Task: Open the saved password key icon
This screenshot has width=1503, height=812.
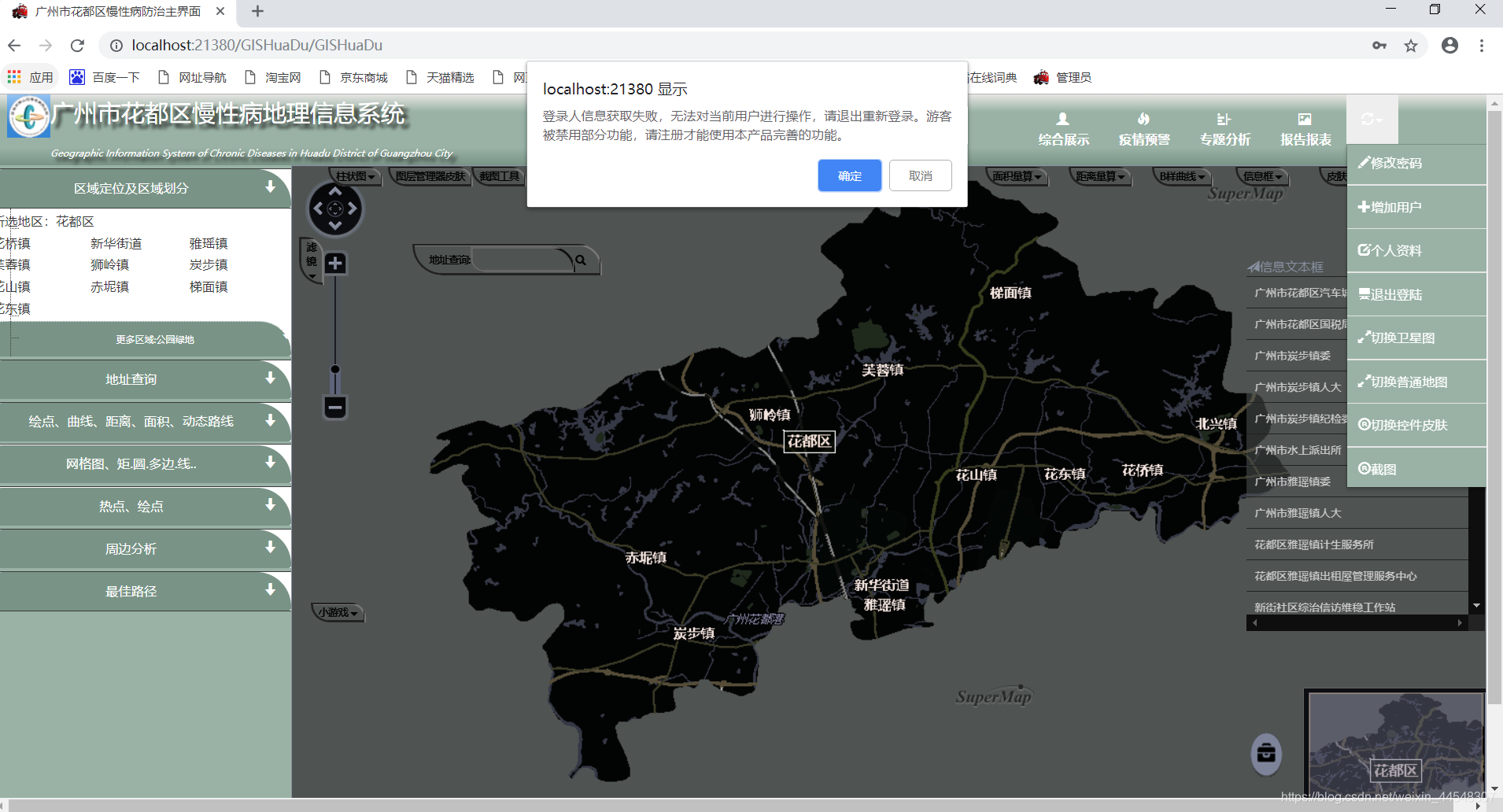Action: [x=1379, y=46]
